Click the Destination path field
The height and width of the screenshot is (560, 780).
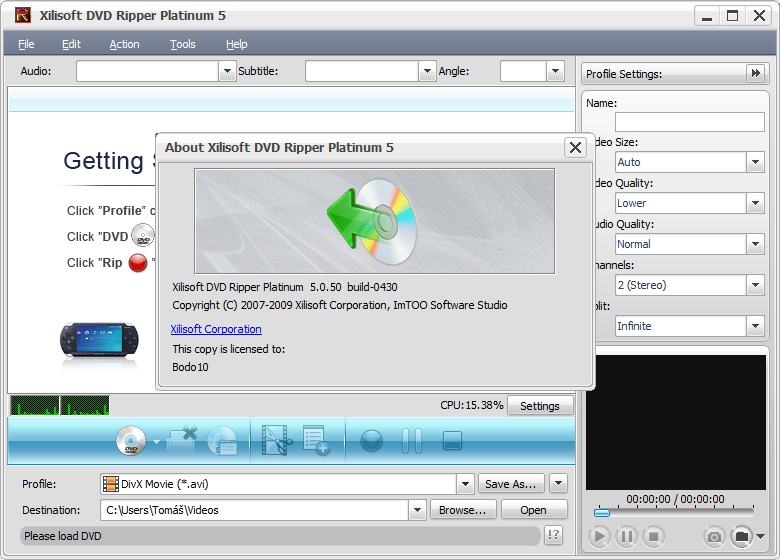[x=255, y=510]
